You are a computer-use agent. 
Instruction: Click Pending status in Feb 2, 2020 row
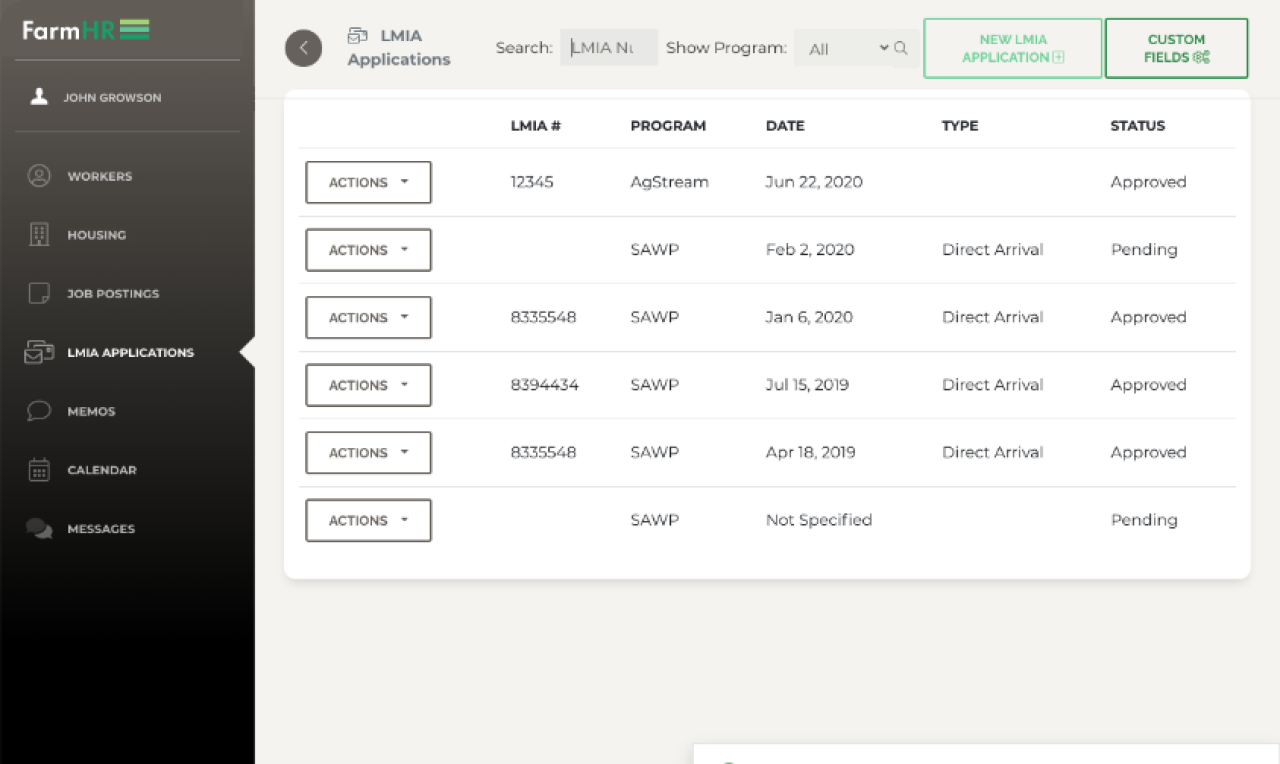[x=1144, y=250]
